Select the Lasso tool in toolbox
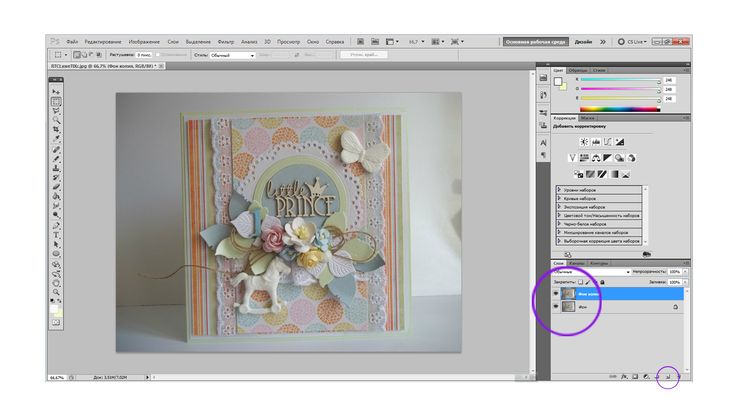The image size is (736, 414). [x=56, y=111]
